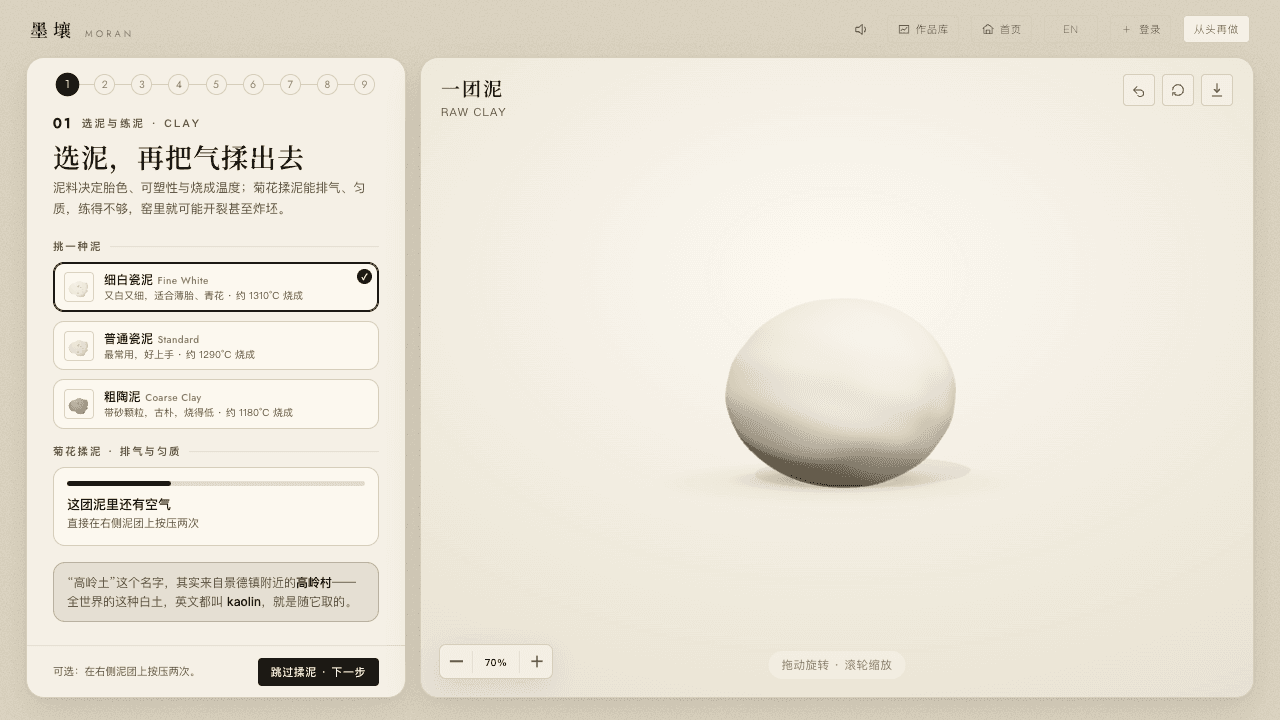This screenshot has height=720, width=1280.
Task: Switch language to EN
Action: (x=1070, y=29)
